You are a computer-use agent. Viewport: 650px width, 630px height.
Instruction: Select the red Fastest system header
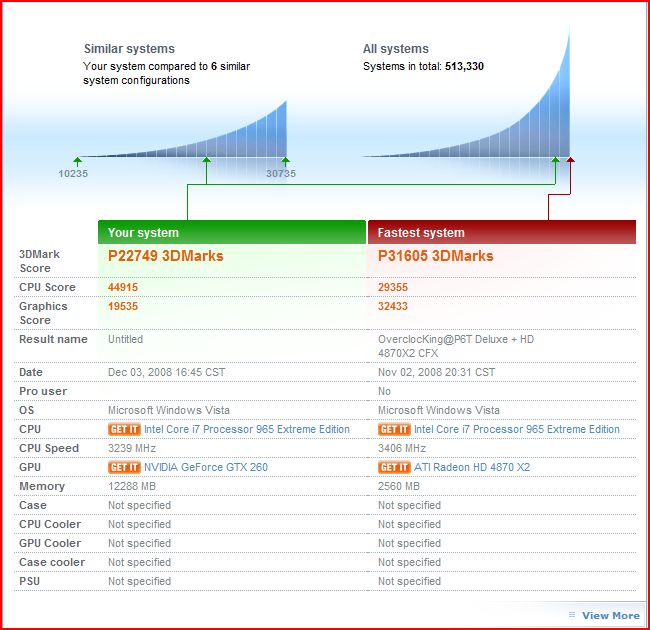pos(502,232)
